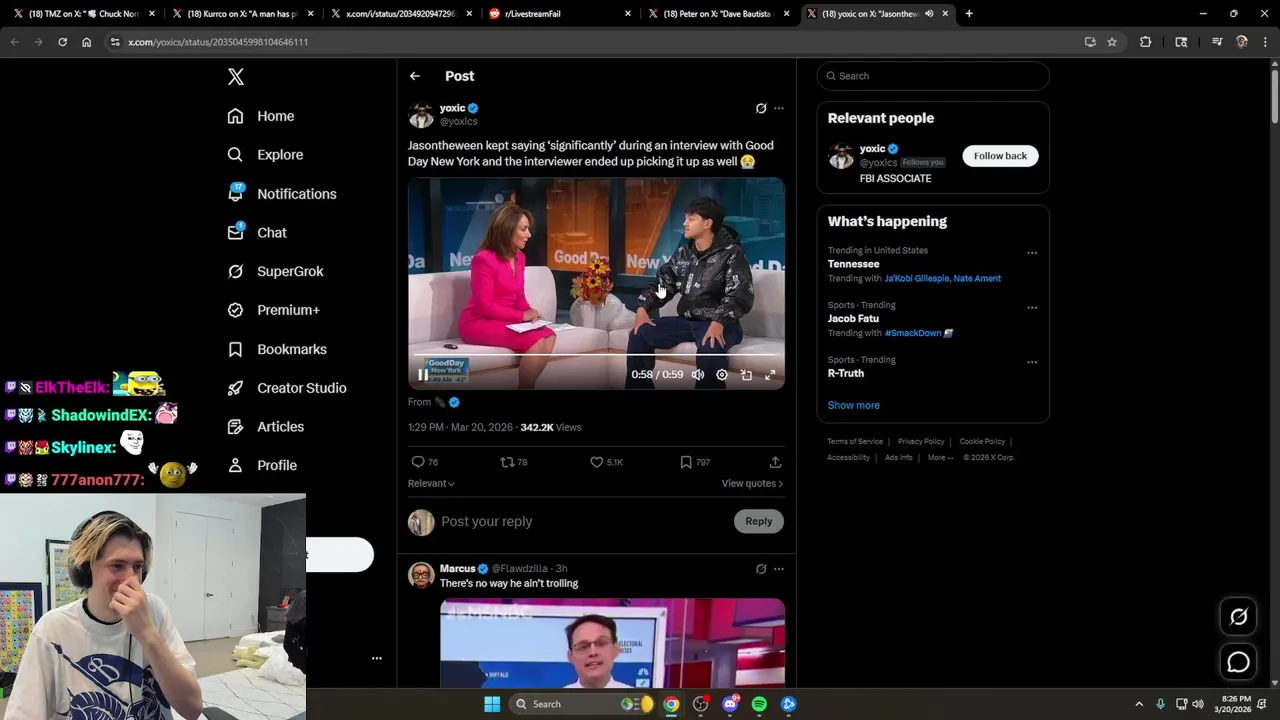Open more options for Tennessee trend
The height and width of the screenshot is (720, 1280).
pyautogui.click(x=1032, y=253)
